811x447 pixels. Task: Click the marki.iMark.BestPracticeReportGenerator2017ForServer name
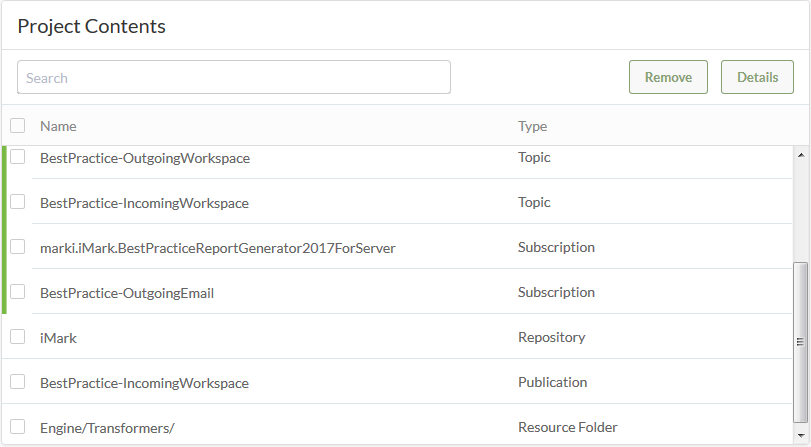tap(218, 248)
